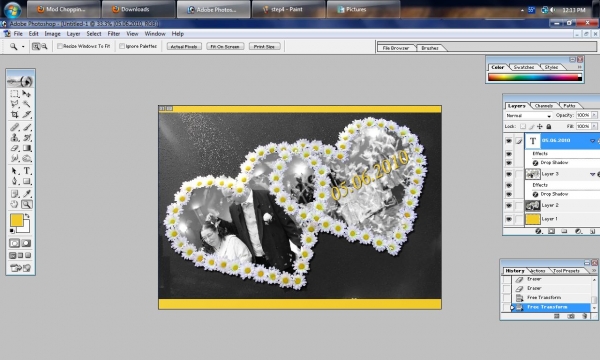Viewport: 600px width, 360px height.
Task: Select the Eyedropper tool
Action: (26, 194)
